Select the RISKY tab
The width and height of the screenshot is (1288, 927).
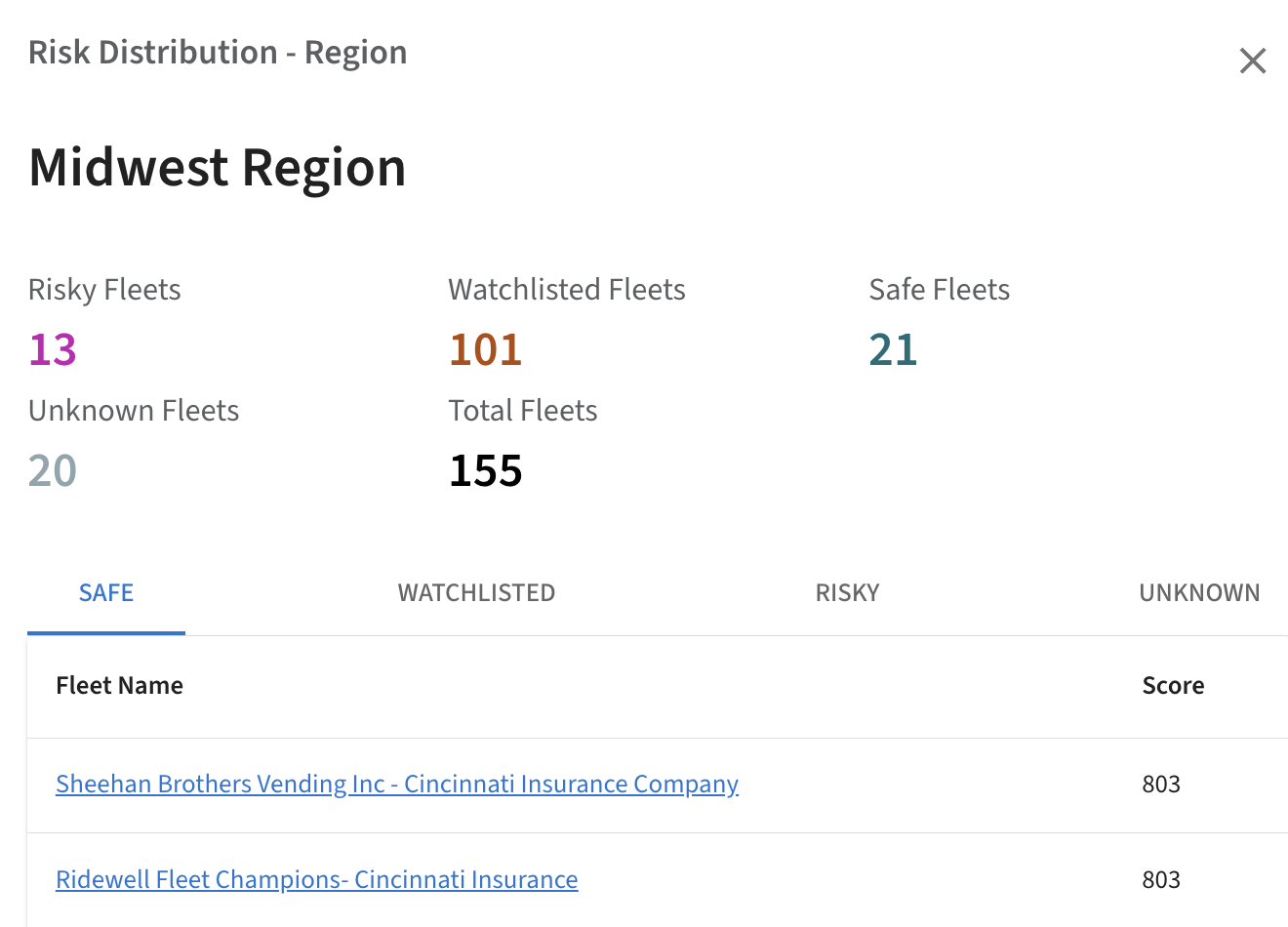tap(847, 592)
